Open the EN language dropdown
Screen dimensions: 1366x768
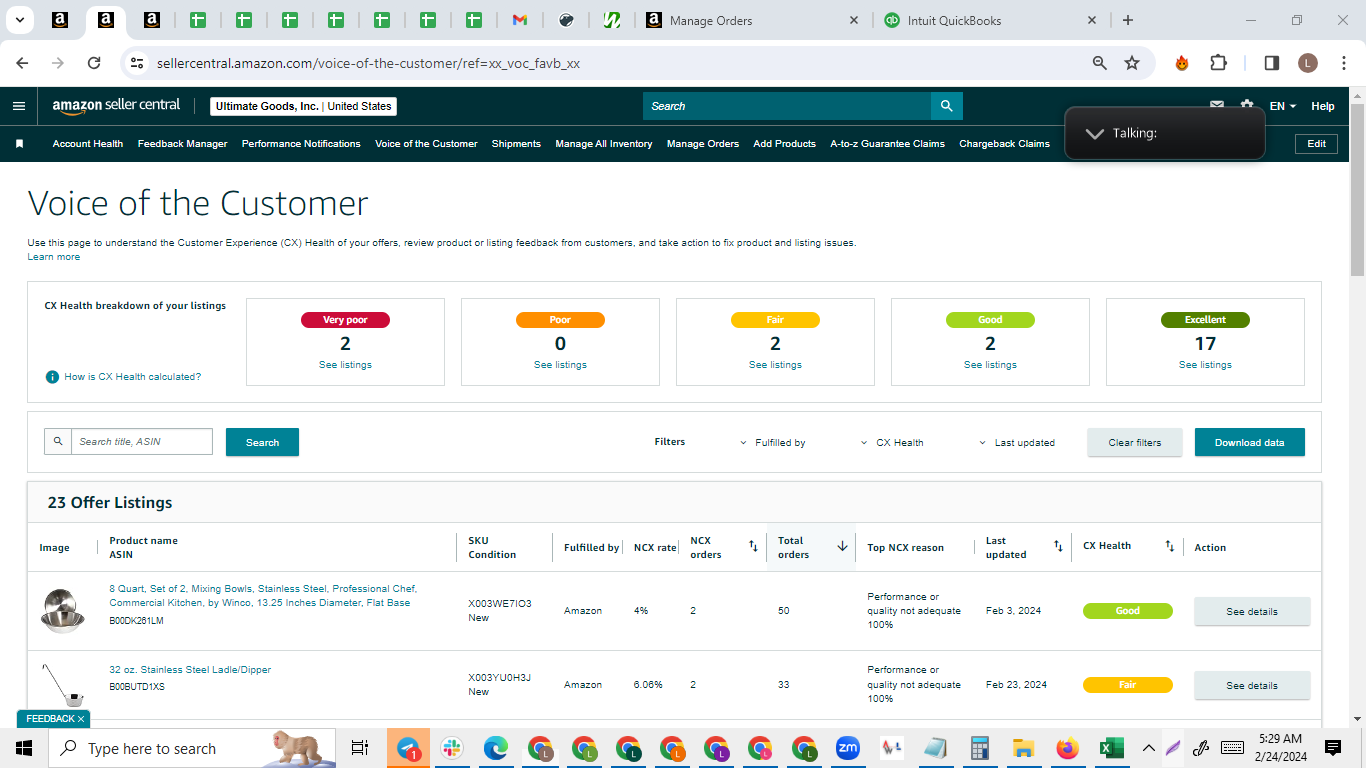[x=1283, y=106]
